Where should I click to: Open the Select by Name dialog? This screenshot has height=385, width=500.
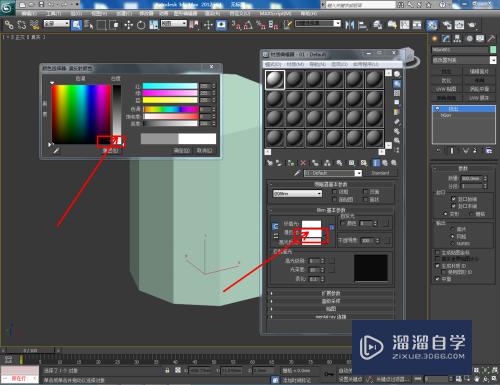pos(89,25)
